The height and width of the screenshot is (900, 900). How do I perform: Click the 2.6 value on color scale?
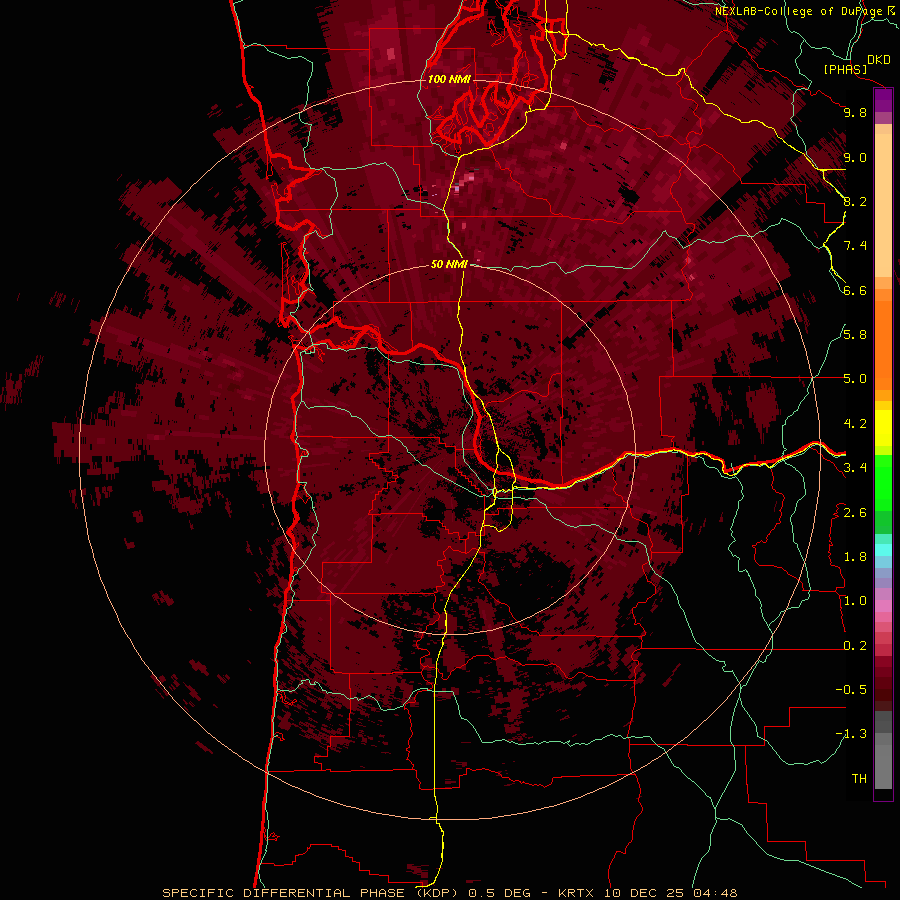pyautogui.click(x=855, y=512)
